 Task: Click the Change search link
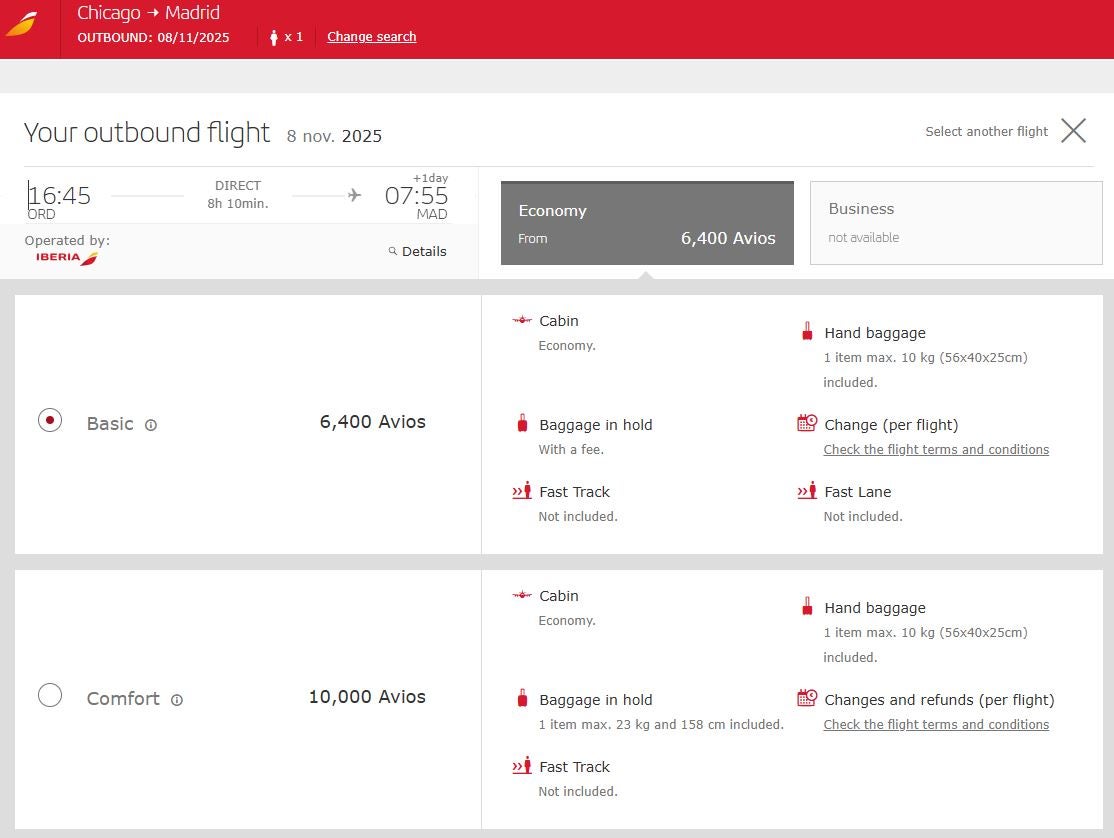tap(371, 37)
